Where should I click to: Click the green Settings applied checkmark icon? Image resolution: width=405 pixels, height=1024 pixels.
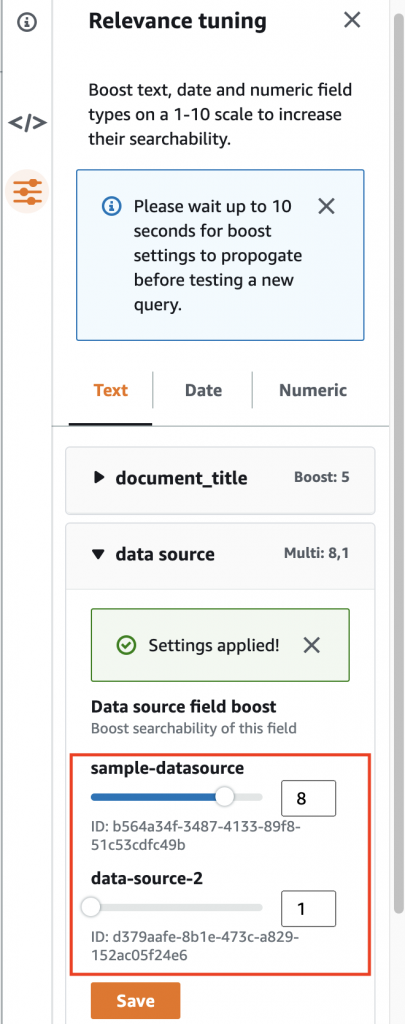125,646
